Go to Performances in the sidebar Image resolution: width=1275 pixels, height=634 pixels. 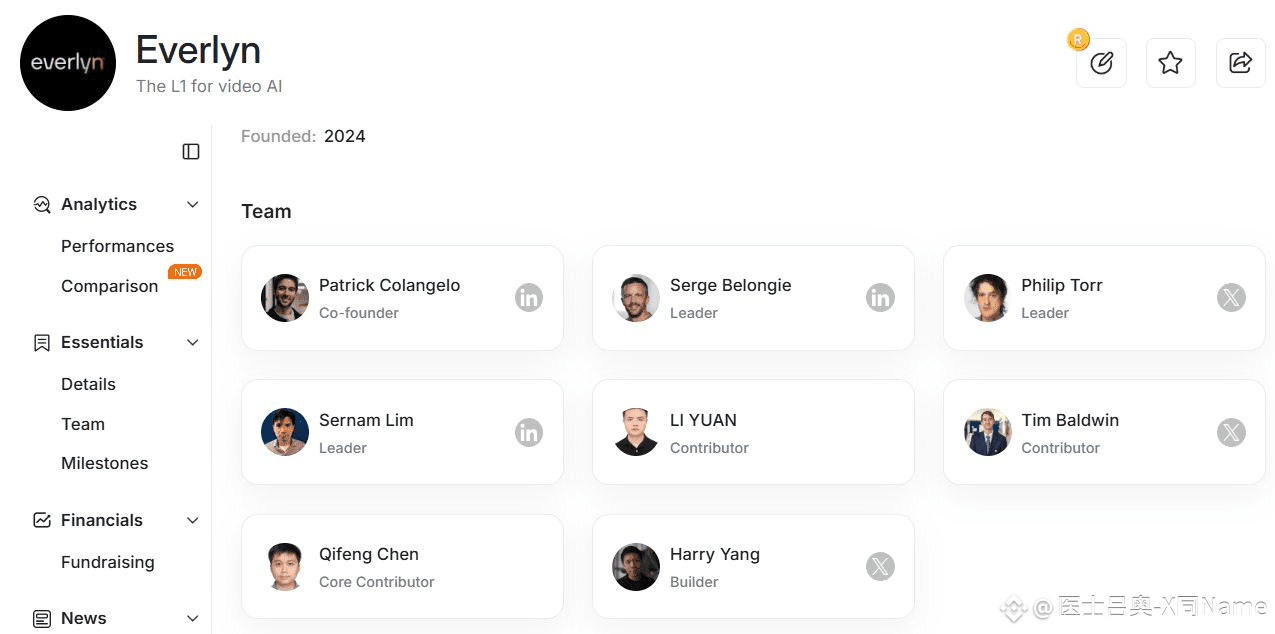(x=117, y=246)
